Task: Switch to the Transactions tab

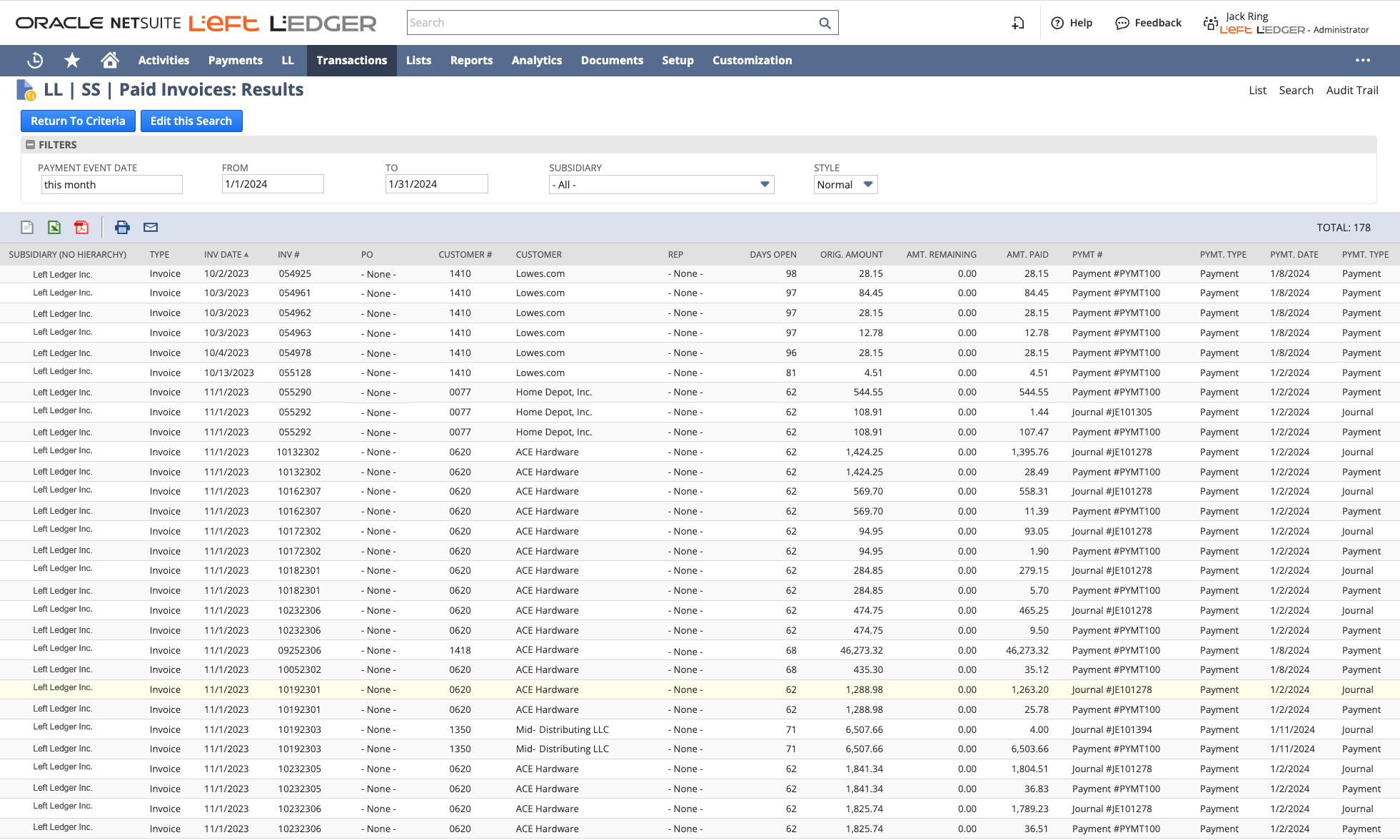Action: 351,61
